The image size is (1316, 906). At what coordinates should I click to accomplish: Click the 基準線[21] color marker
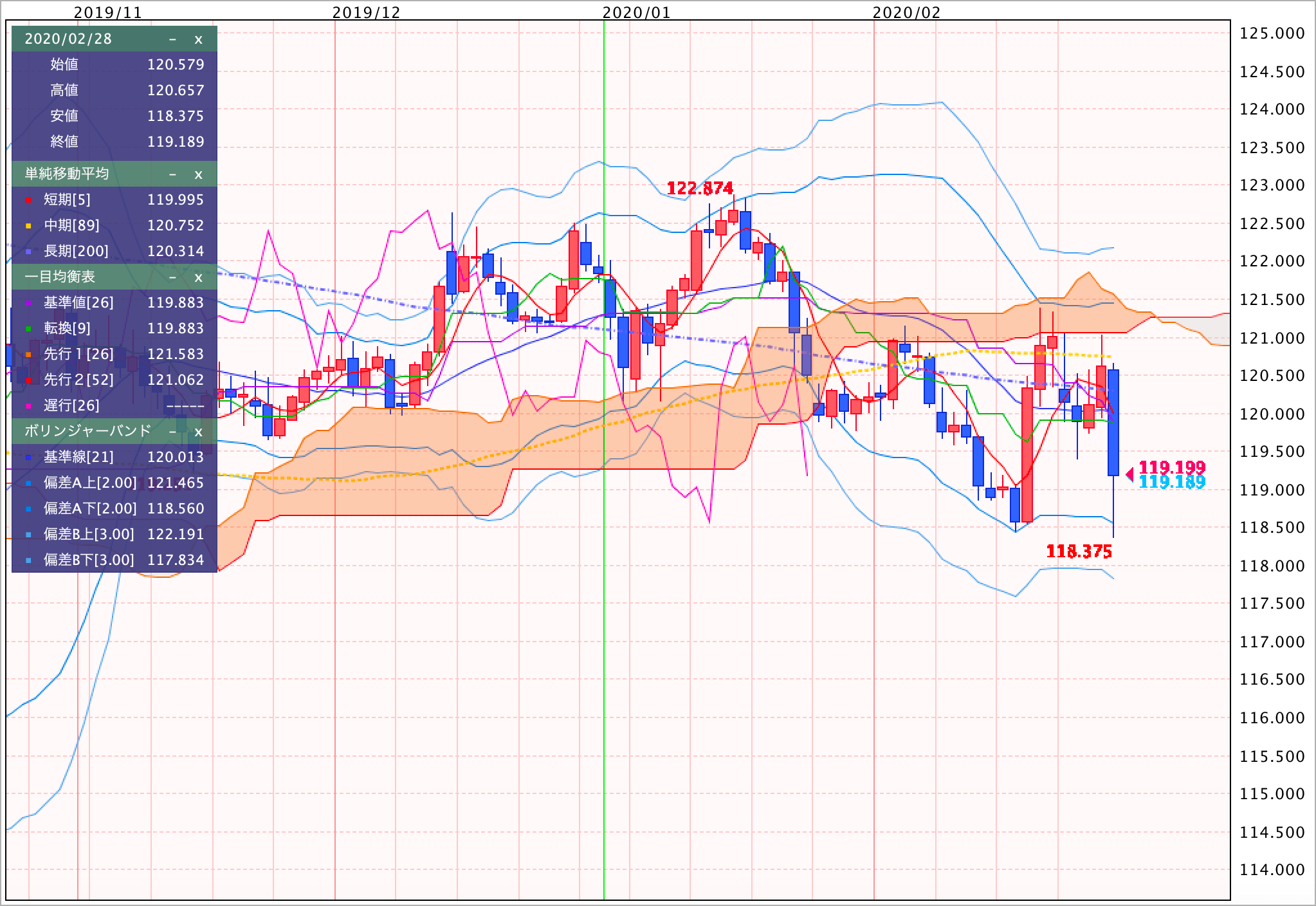(x=28, y=458)
